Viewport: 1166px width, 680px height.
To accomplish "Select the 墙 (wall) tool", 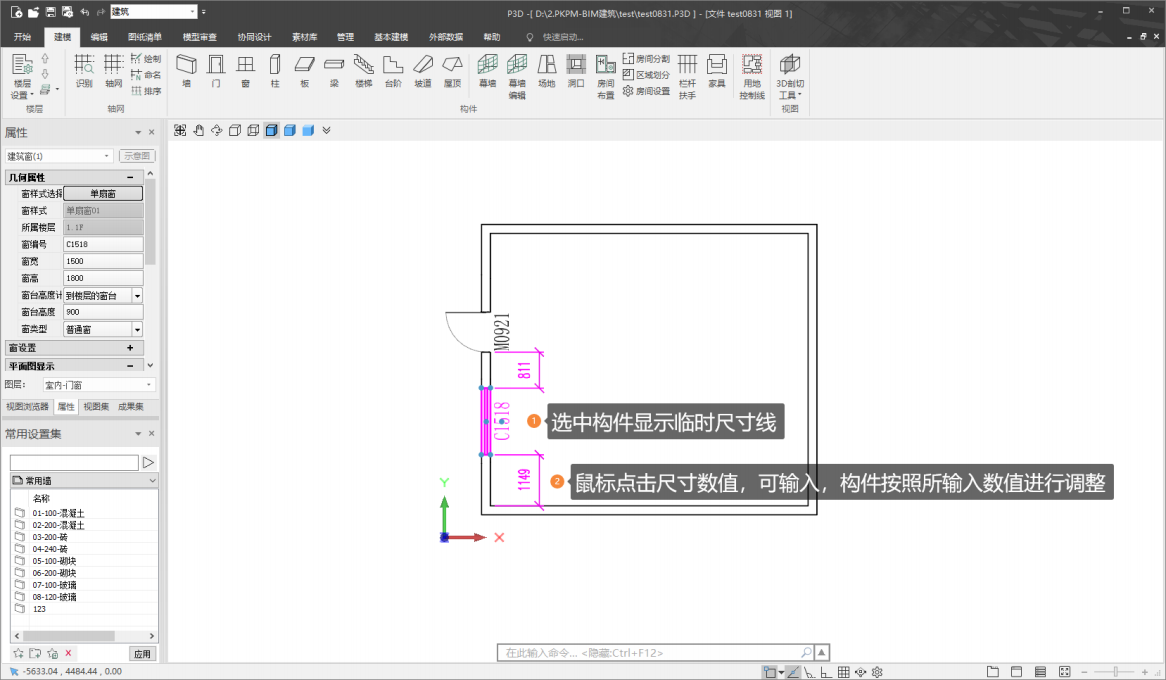I will coord(186,70).
